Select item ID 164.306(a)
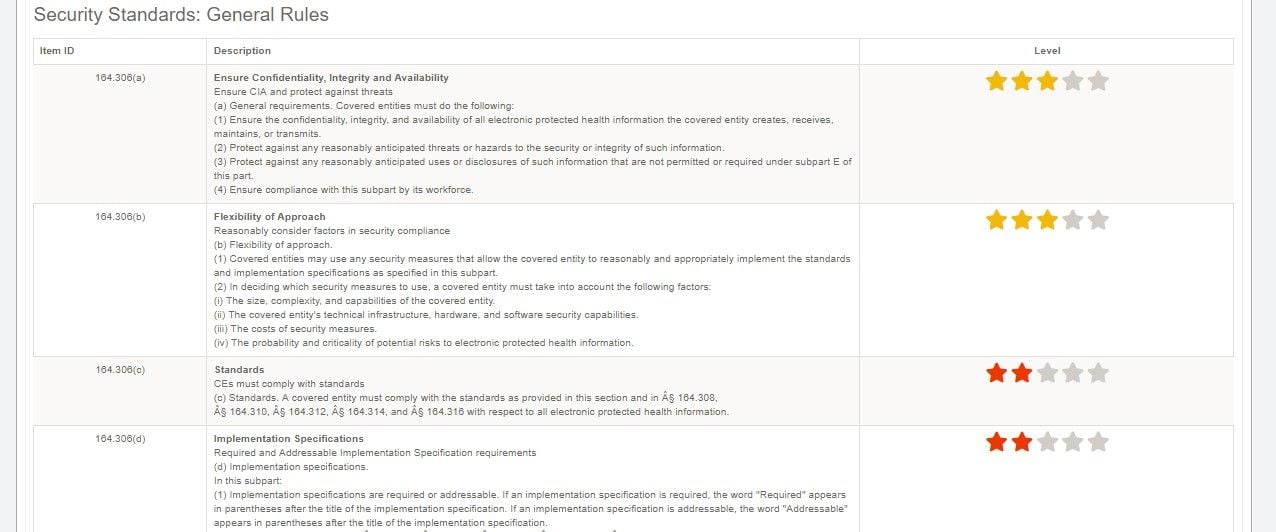 [x=120, y=78]
